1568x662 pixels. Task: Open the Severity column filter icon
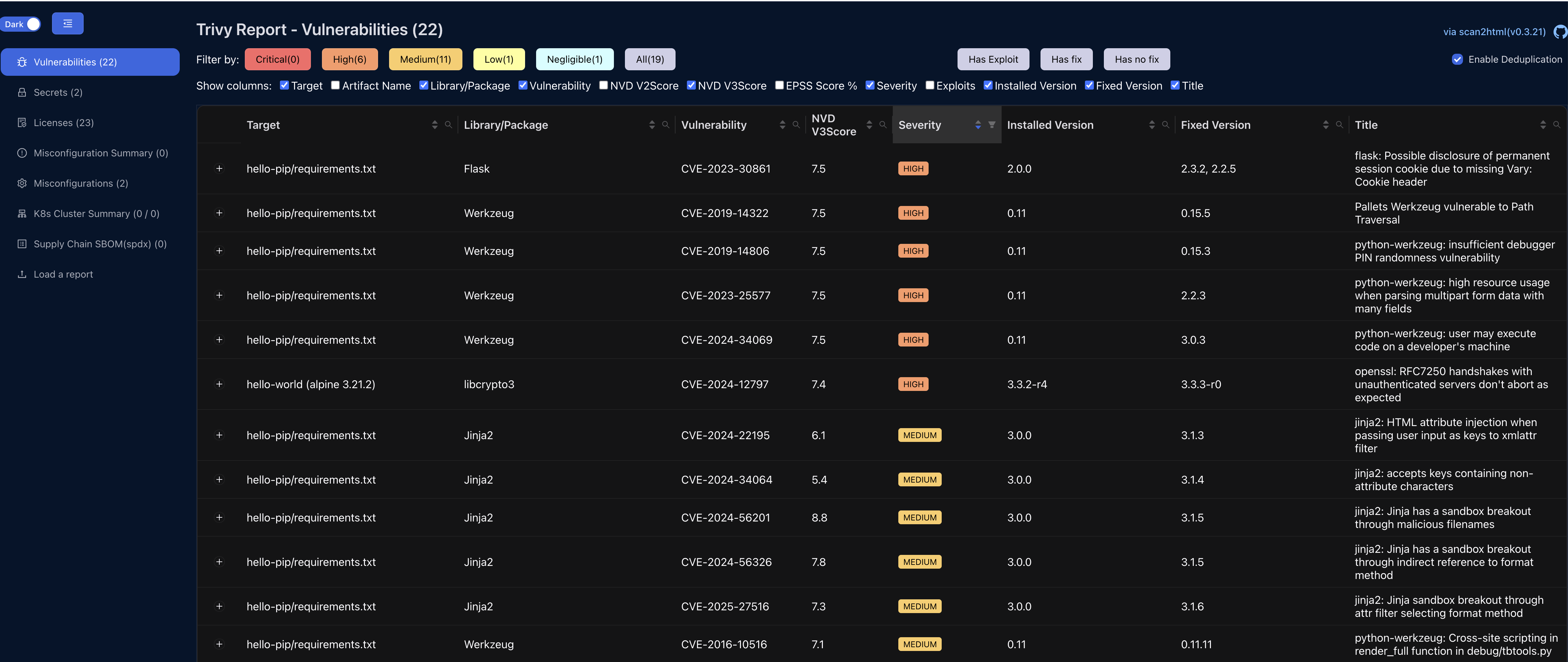click(x=992, y=125)
